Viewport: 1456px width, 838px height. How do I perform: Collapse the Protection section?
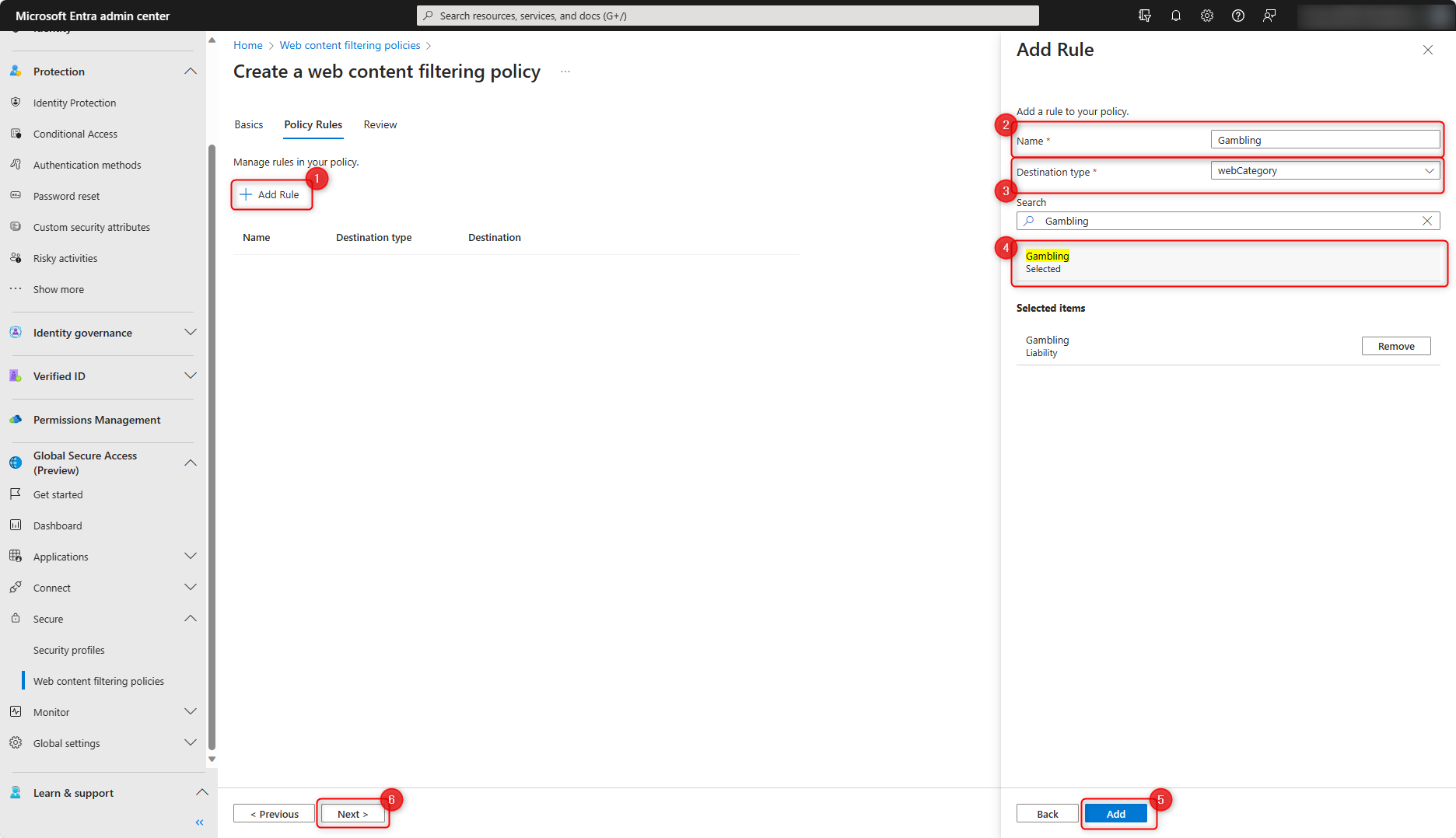click(191, 71)
